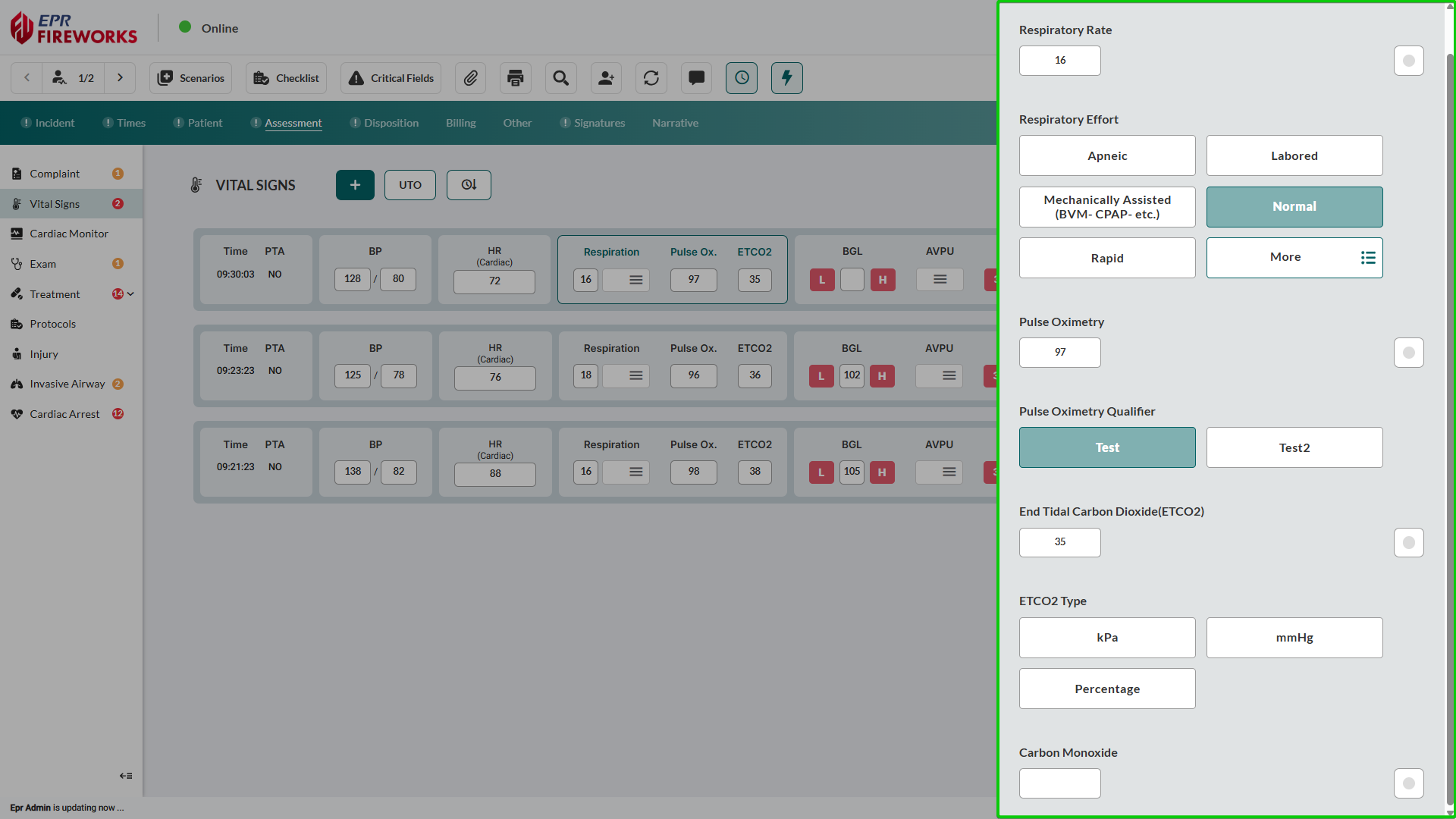1456x819 pixels.
Task: Toggle the Respiratory Rate circle indicator
Action: tap(1408, 61)
